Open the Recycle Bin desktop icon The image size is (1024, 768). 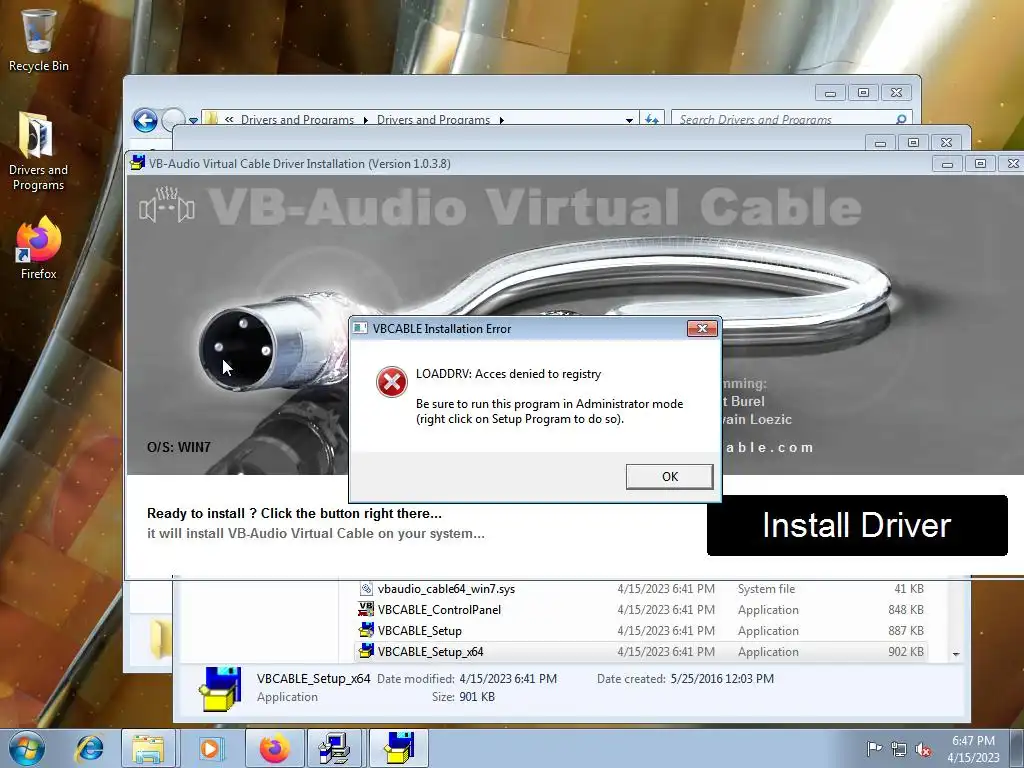[39, 39]
